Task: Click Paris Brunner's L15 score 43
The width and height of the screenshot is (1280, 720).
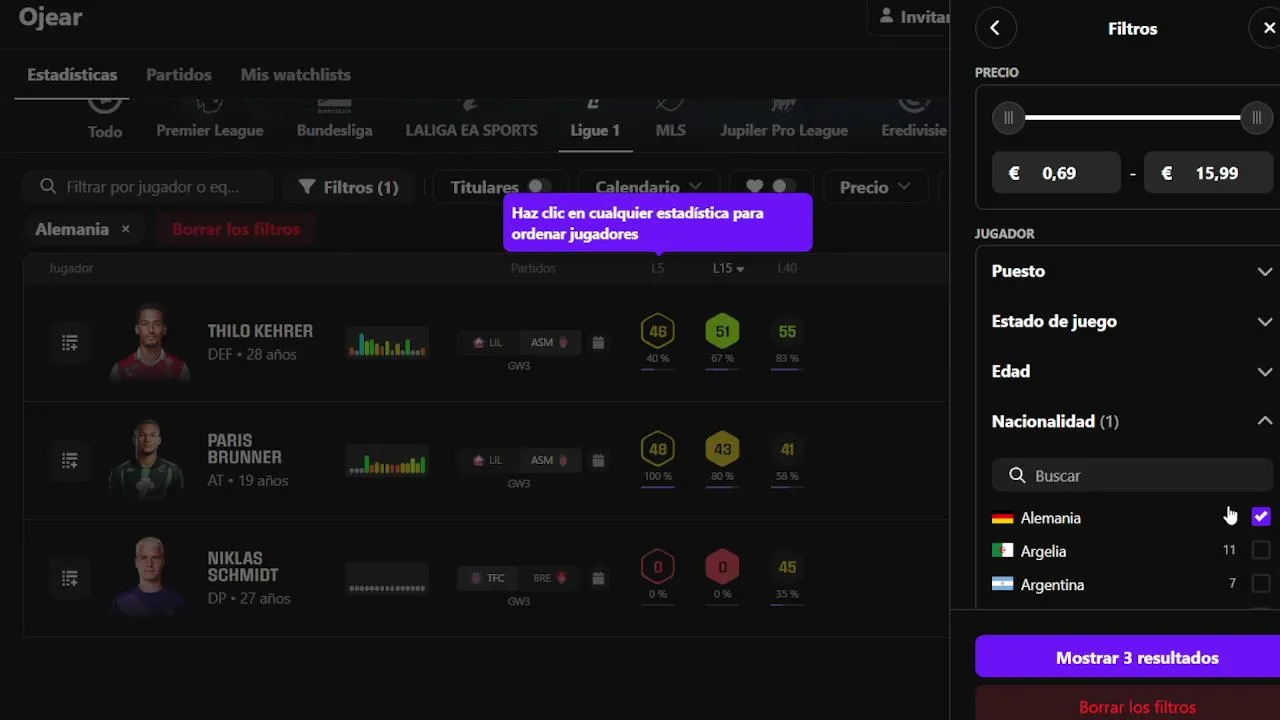Action: (x=722, y=449)
